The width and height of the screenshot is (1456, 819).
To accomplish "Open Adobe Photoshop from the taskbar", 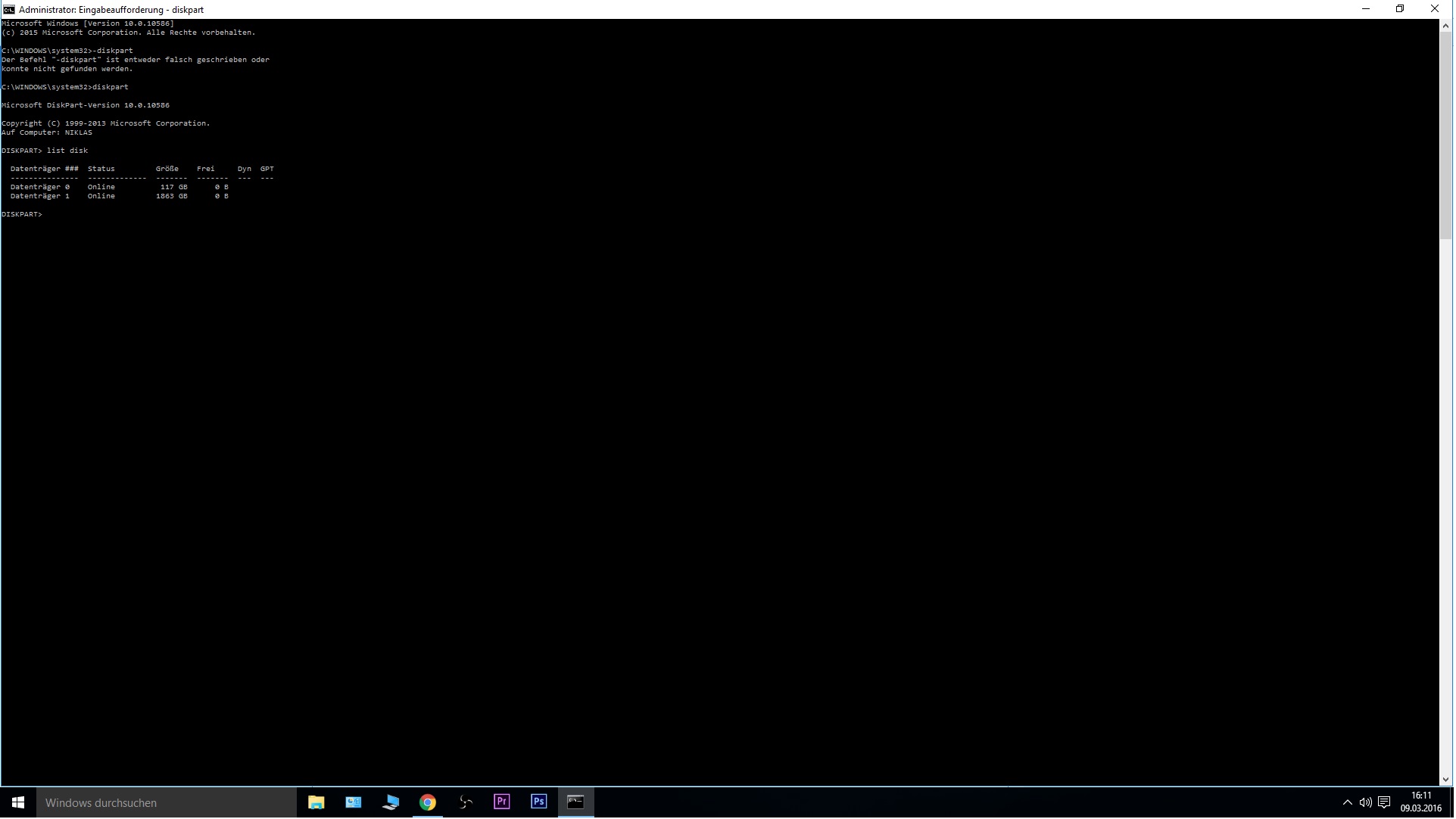I will (539, 802).
